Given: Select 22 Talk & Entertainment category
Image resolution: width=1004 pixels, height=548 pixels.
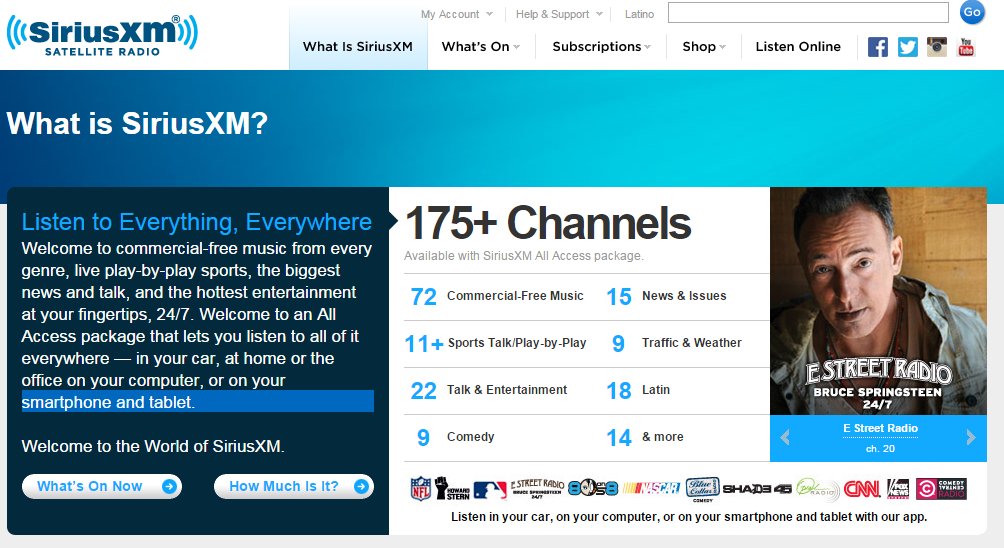Looking at the screenshot, I should click(489, 391).
